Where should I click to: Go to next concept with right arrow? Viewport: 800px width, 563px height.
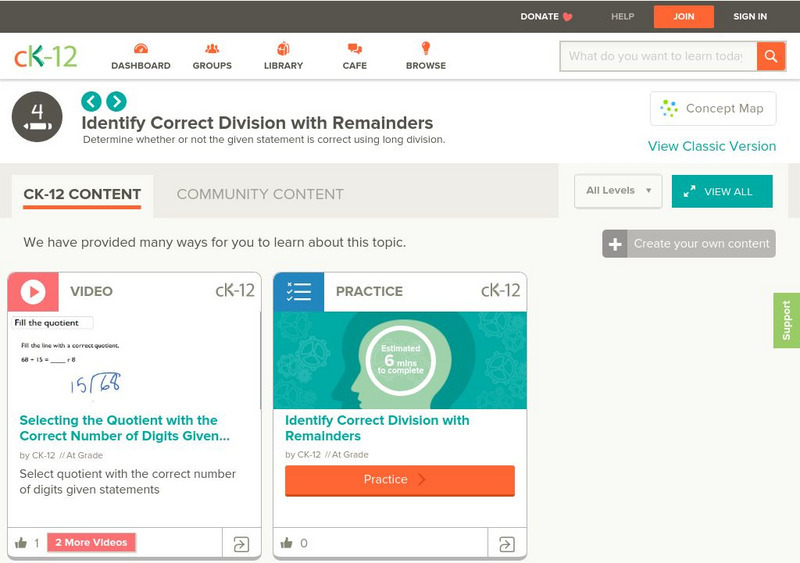coord(116,101)
